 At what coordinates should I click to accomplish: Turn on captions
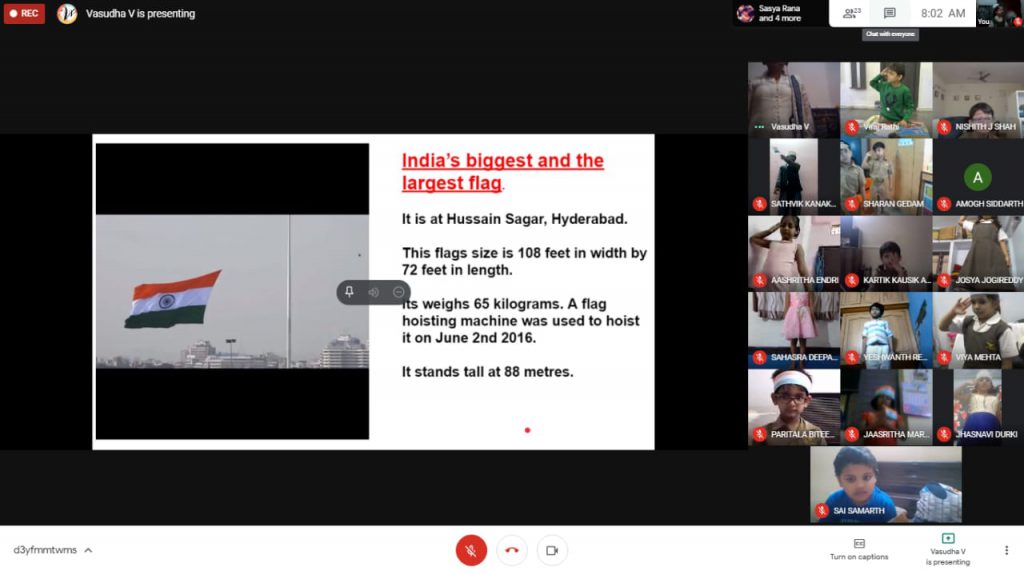[858, 549]
